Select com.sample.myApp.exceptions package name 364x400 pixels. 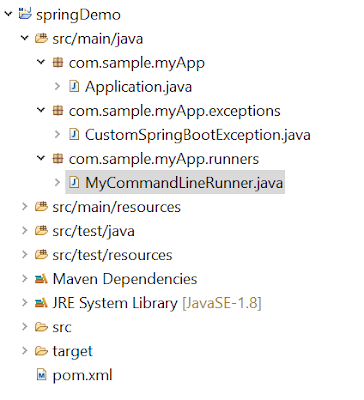coord(175,111)
